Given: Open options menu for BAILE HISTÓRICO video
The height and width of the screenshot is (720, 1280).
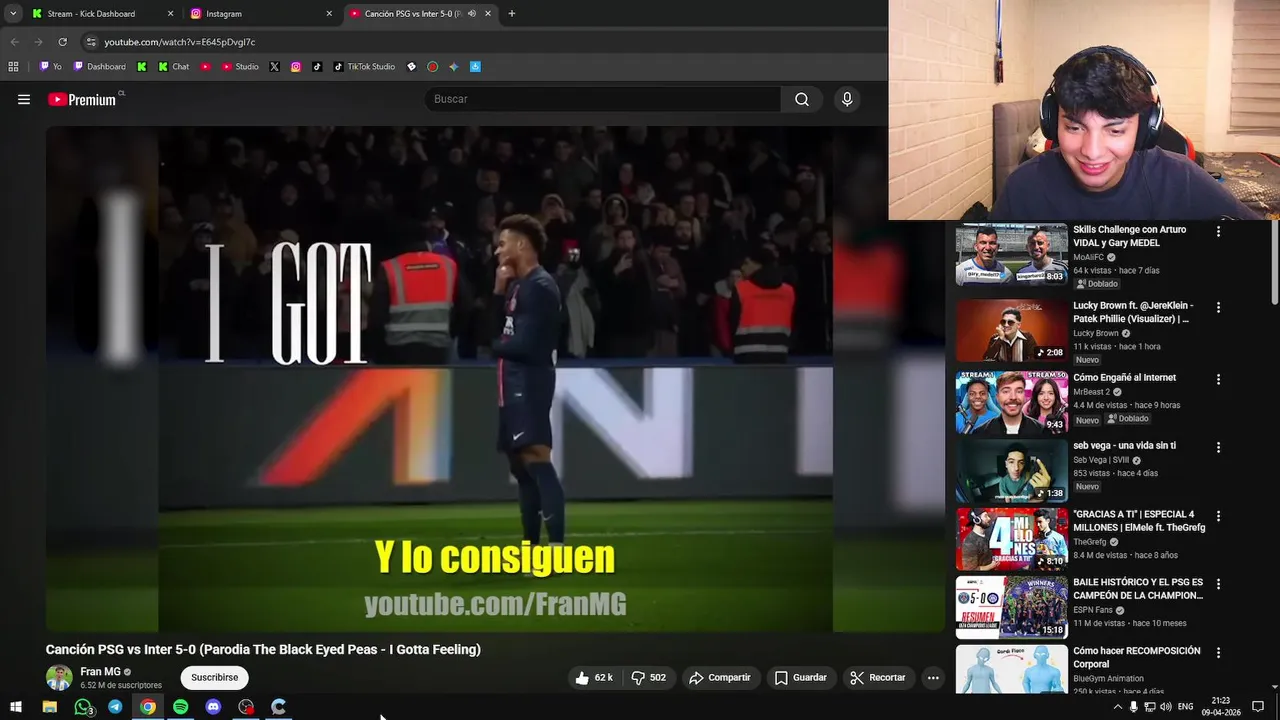Looking at the screenshot, I should point(1218,584).
